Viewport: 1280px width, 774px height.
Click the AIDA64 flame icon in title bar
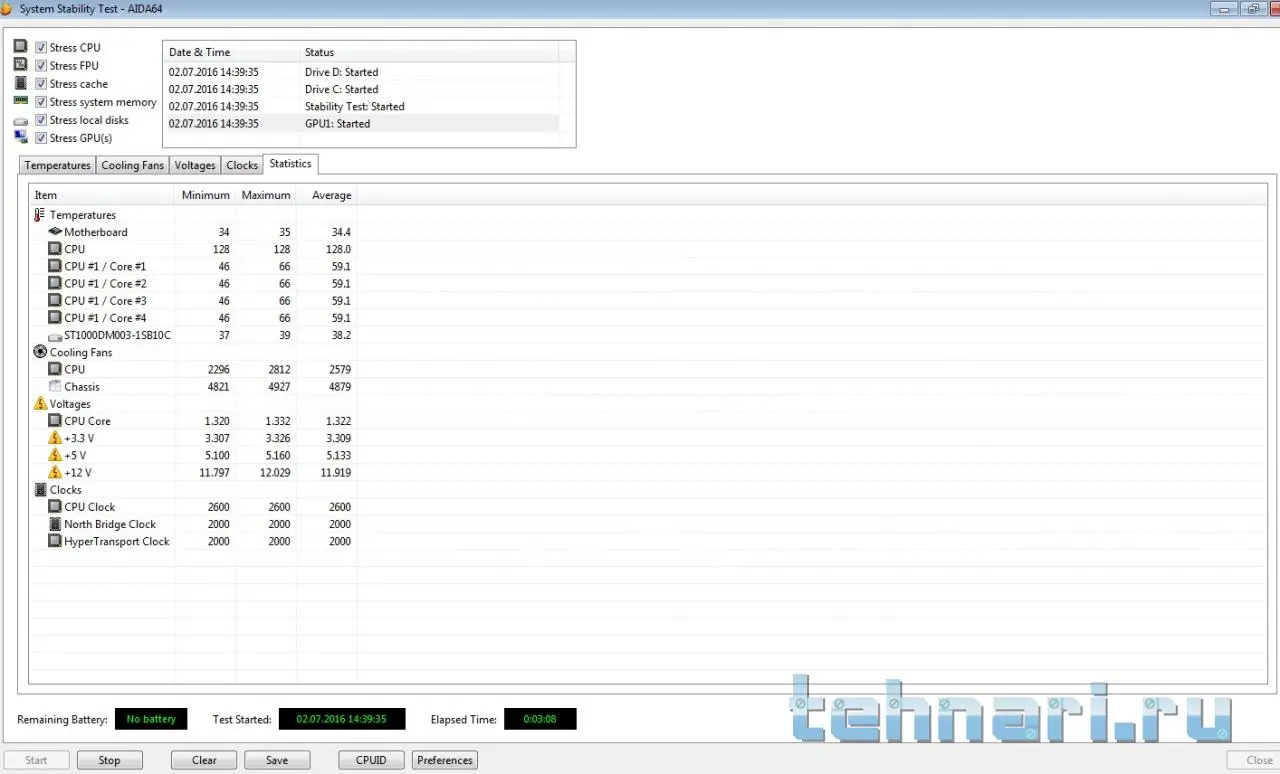[x=5, y=9]
